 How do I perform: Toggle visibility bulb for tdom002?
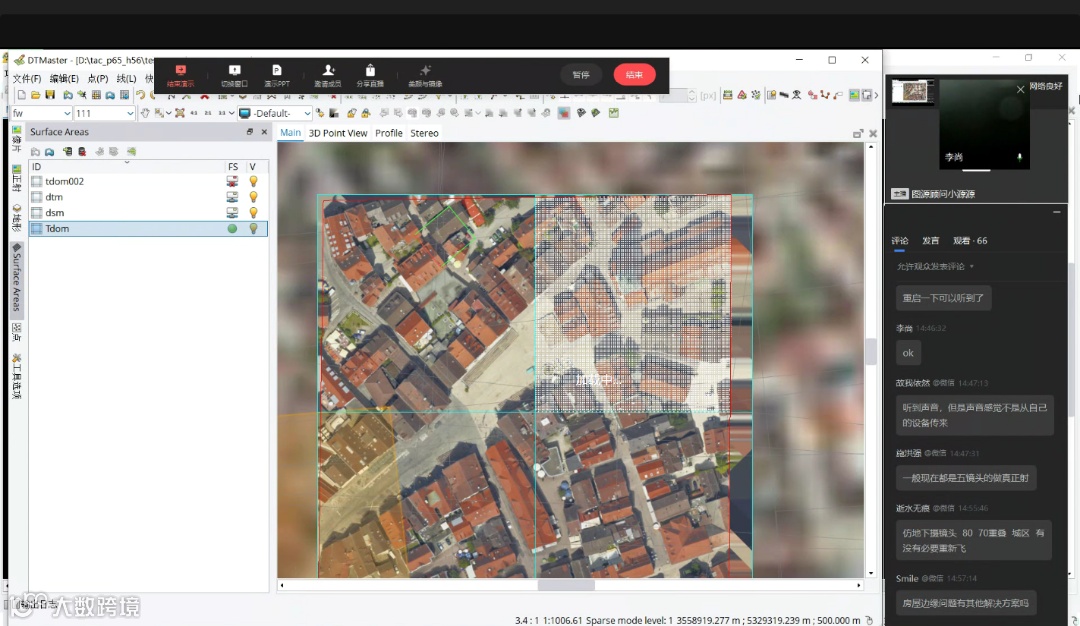253,182
